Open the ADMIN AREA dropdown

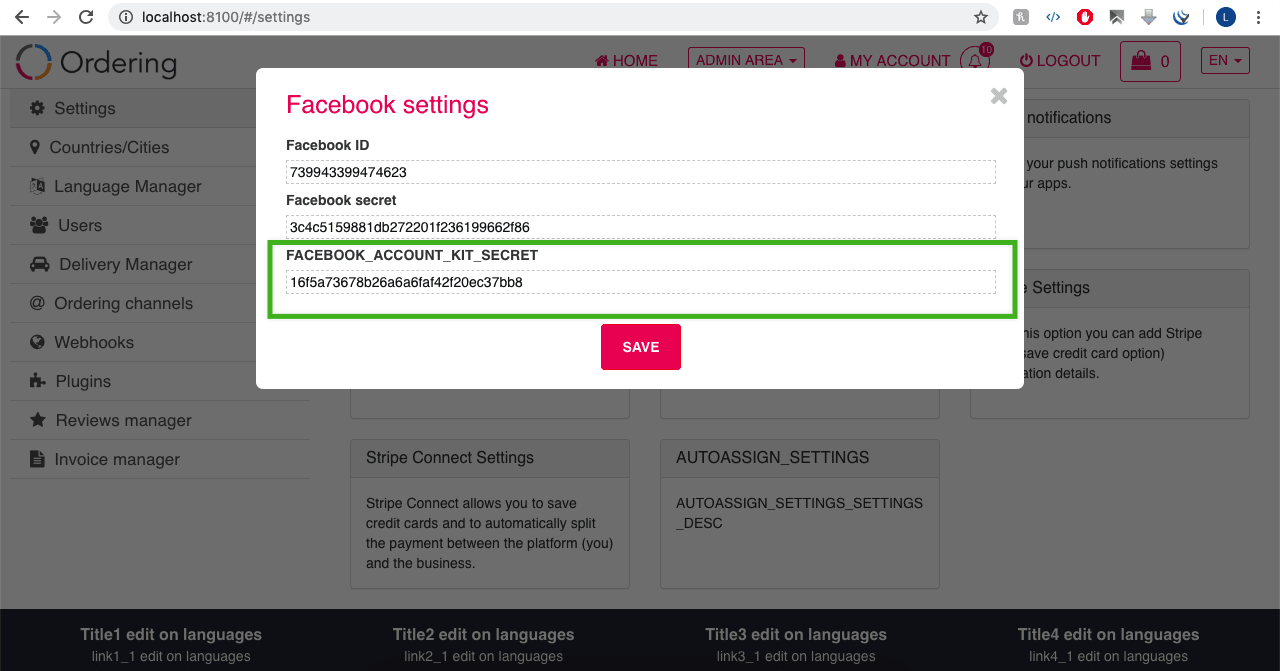(747, 60)
